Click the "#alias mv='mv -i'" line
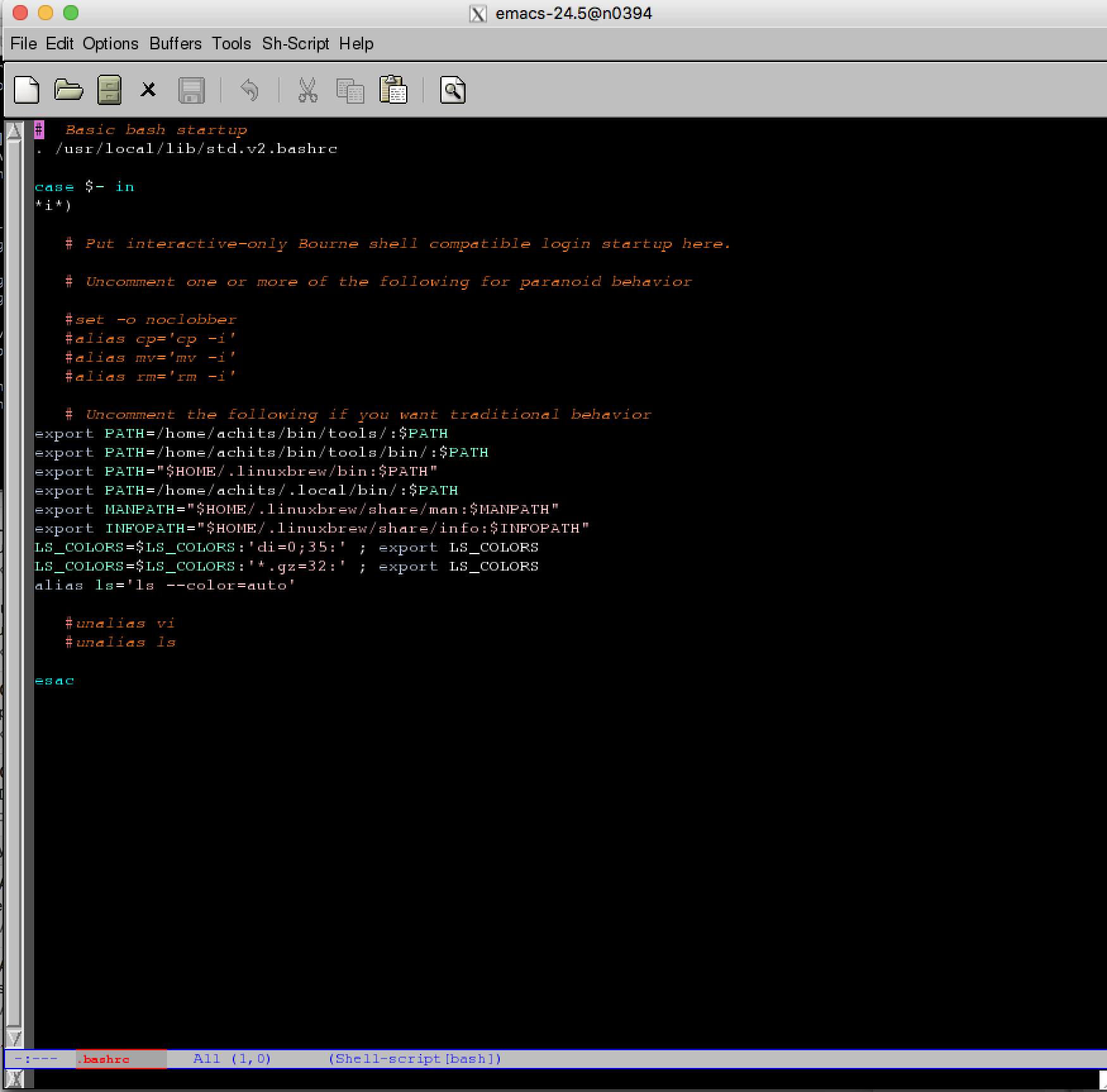 tap(151, 357)
